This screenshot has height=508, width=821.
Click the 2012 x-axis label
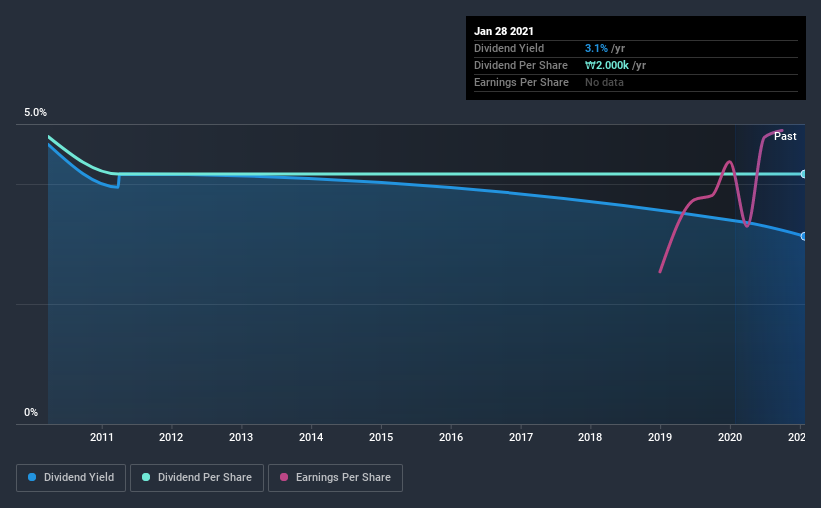[x=171, y=437]
